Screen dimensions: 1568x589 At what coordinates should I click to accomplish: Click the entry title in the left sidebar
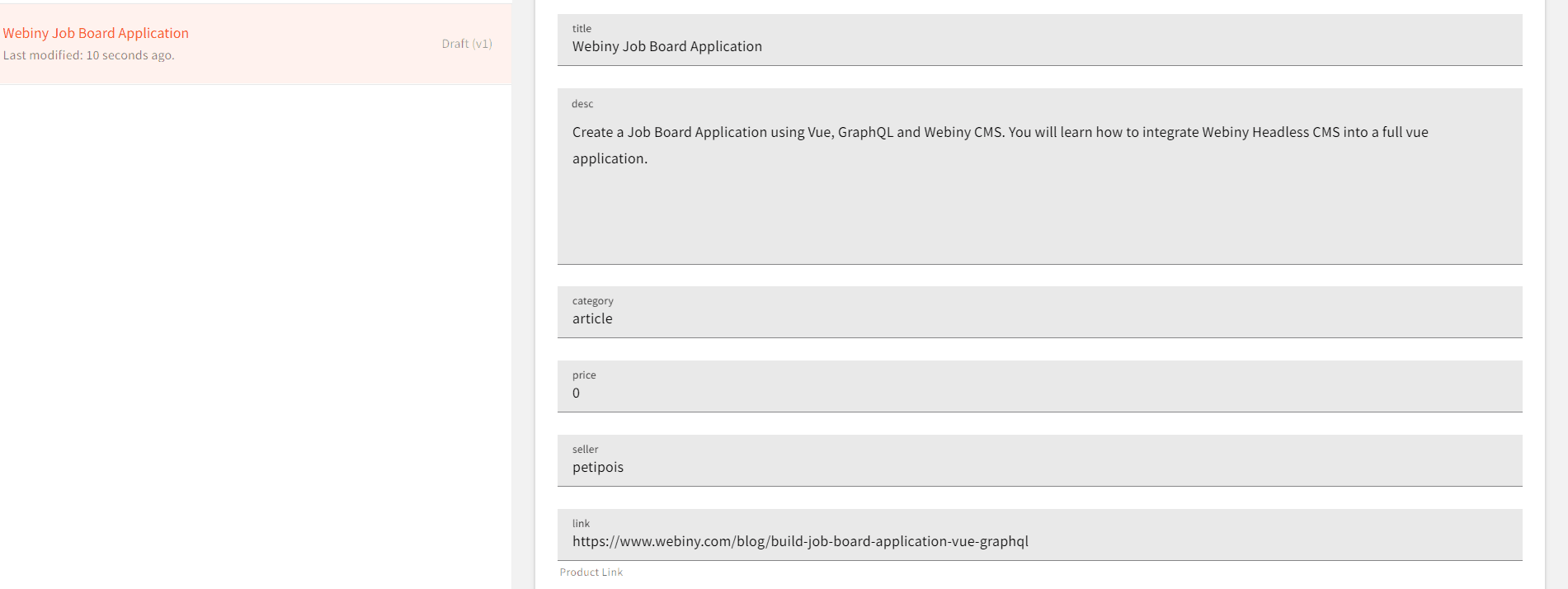(96, 33)
